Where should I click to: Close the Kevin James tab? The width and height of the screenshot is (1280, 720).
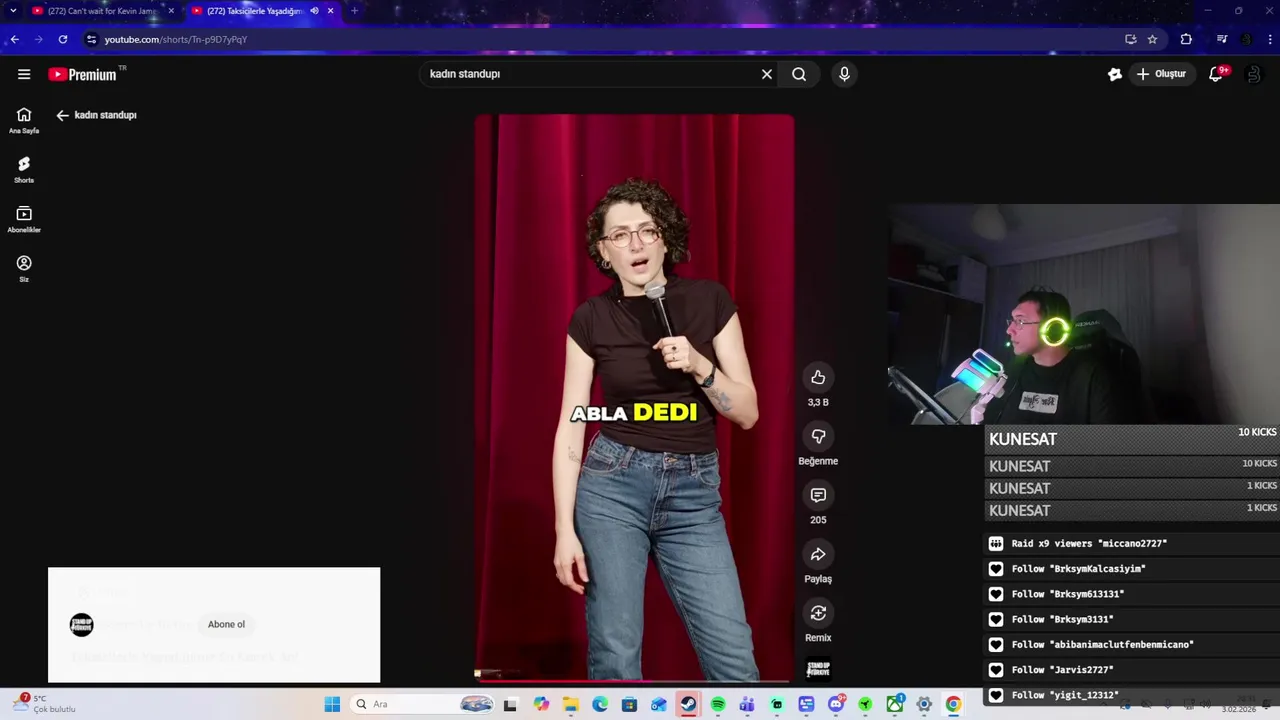[x=171, y=11]
